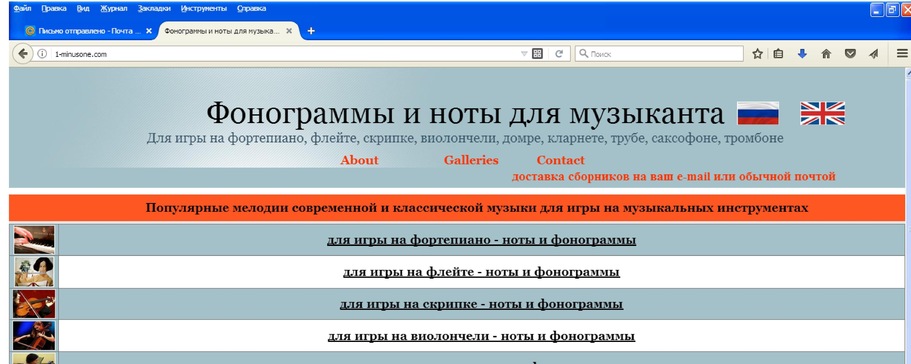Open the Инструменты menu

pyautogui.click(x=203, y=9)
